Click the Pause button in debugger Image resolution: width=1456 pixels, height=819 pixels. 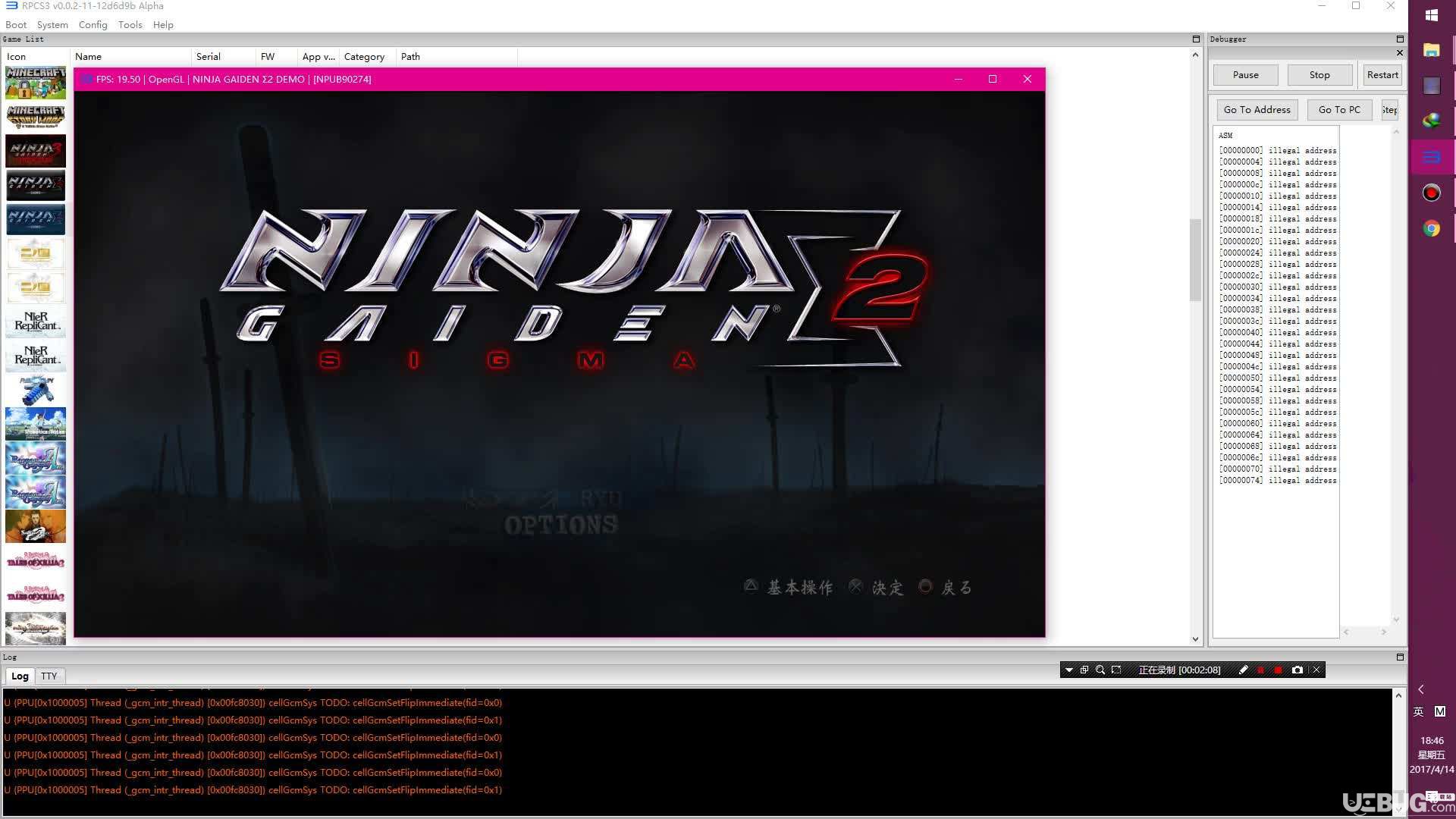1245,74
